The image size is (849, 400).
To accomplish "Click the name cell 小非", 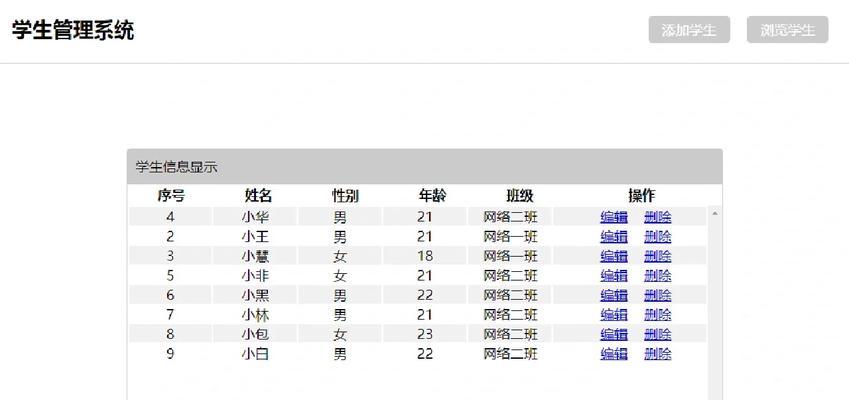I will [x=255, y=276].
